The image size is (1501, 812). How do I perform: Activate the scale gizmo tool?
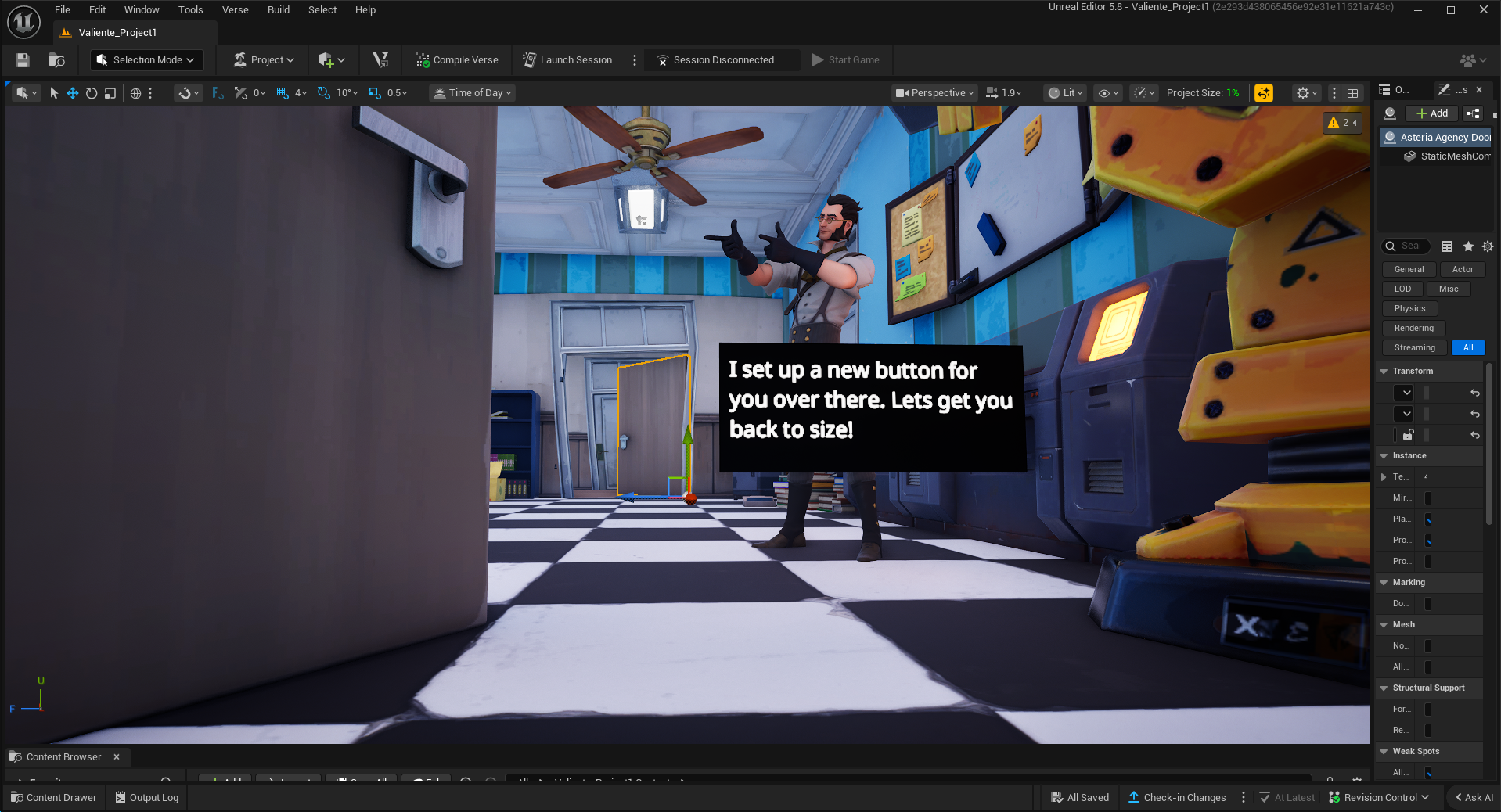coord(110,93)
